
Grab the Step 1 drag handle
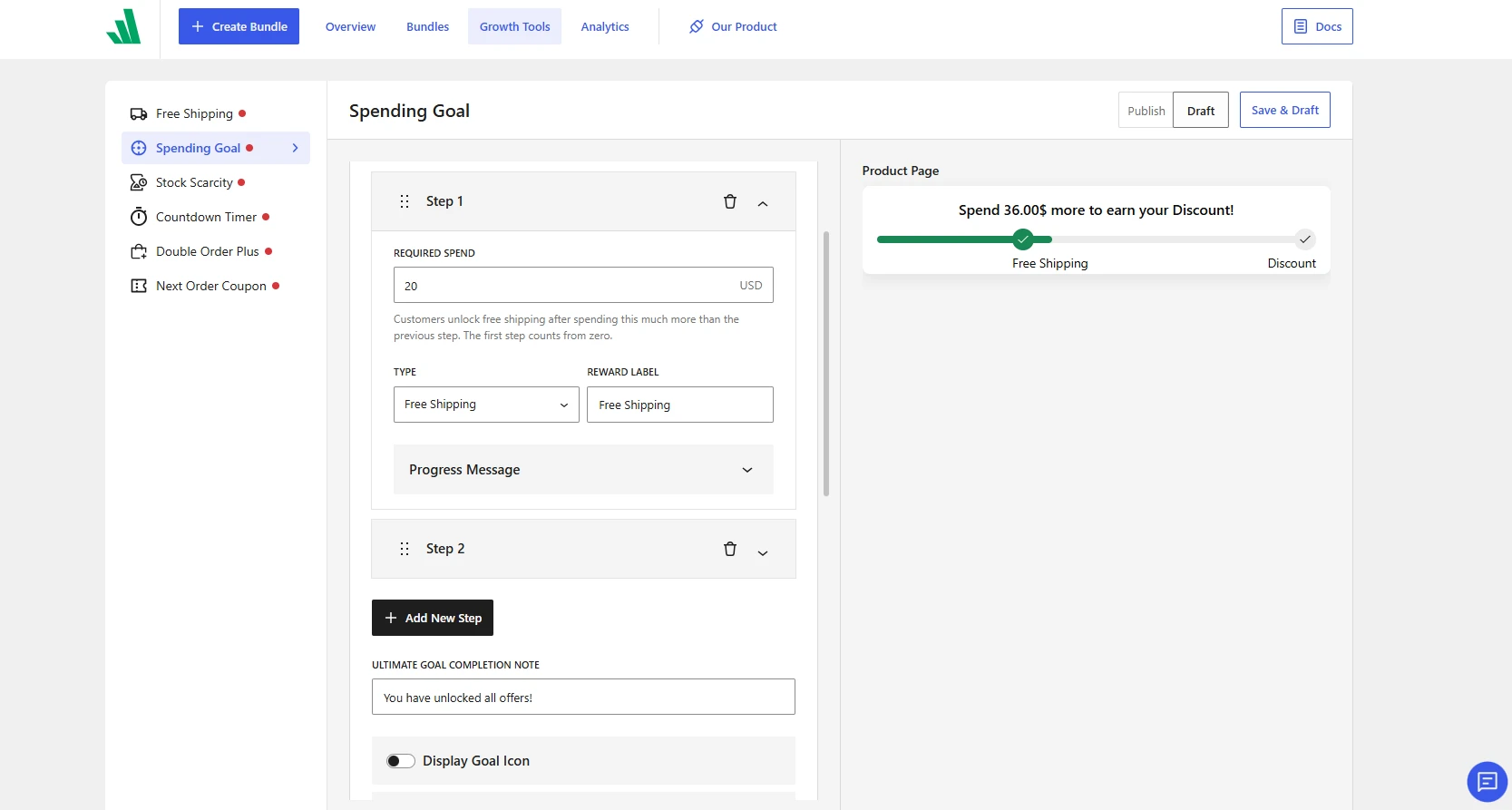(x=405, y=201)
